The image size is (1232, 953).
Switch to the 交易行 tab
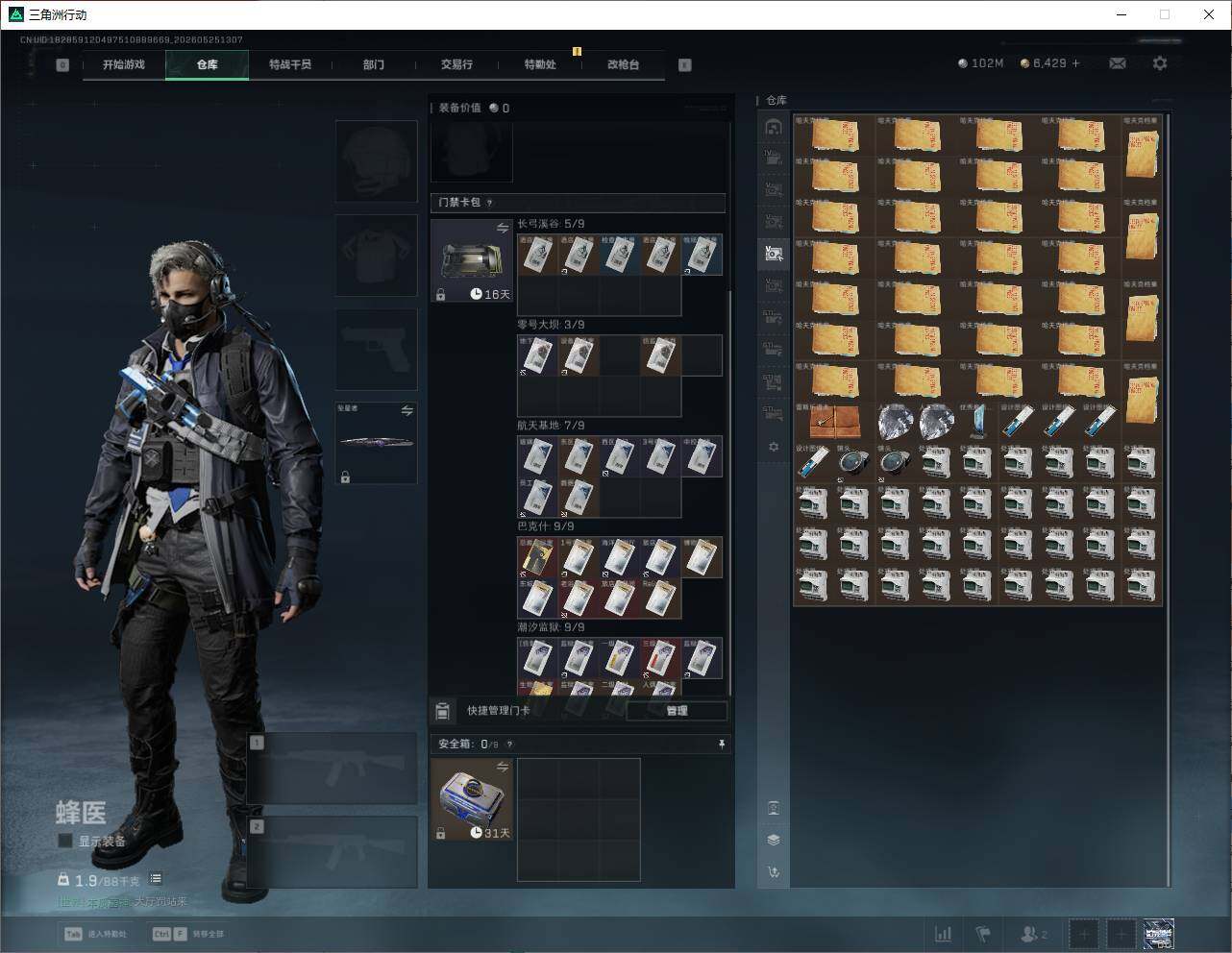(456, 64)
